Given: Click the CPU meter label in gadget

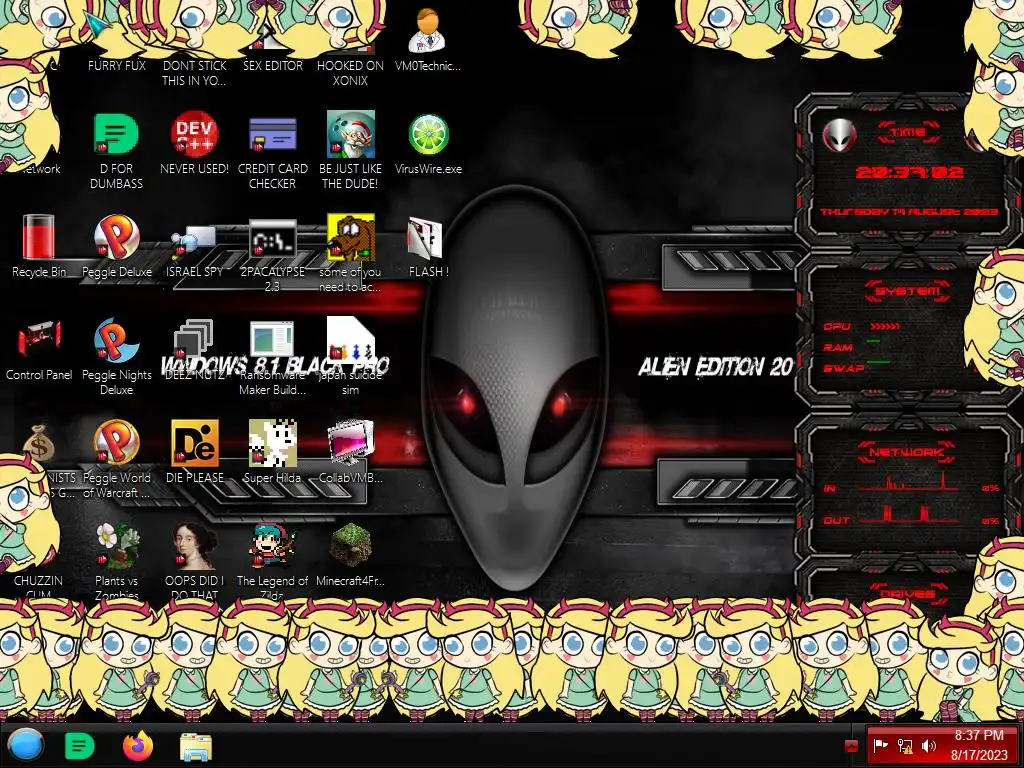Looking at the screenshot, I should [837, 326].
